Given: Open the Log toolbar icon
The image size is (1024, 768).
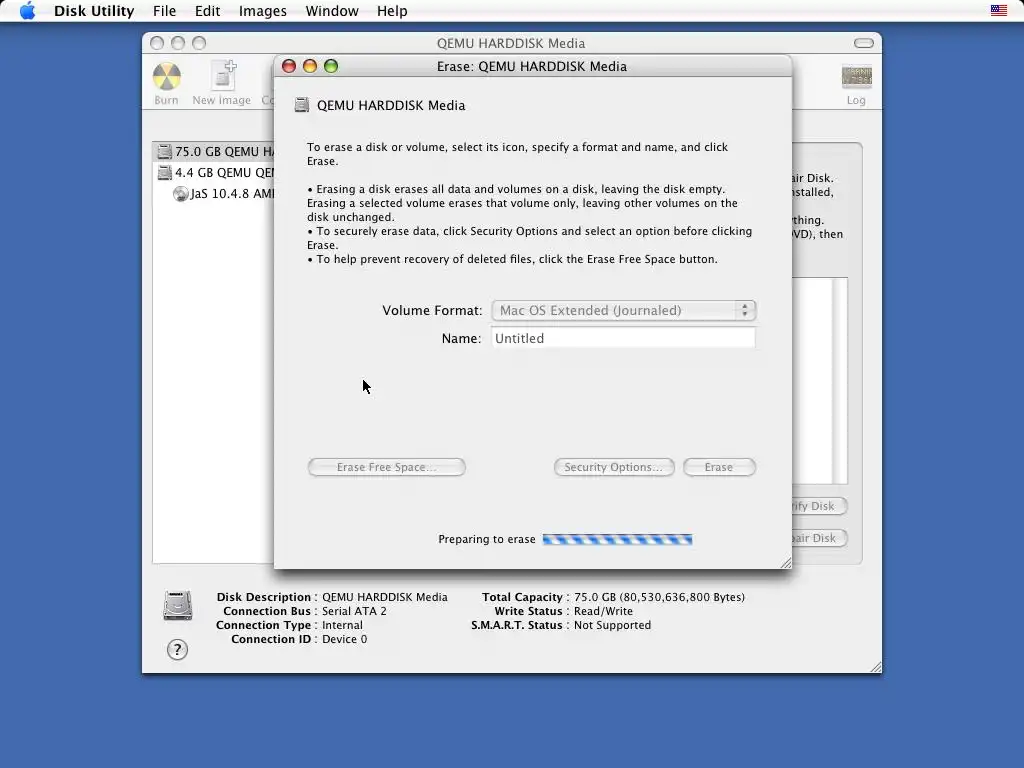Looking at the screenshot, I should (x=856, y=76).
